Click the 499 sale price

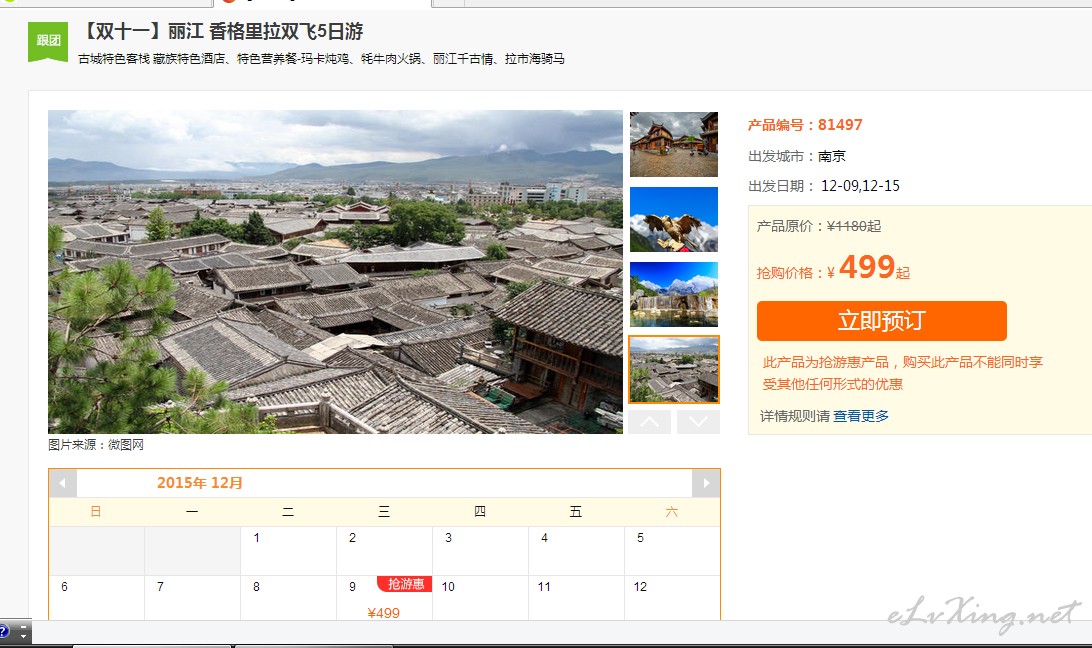point(867,267)
